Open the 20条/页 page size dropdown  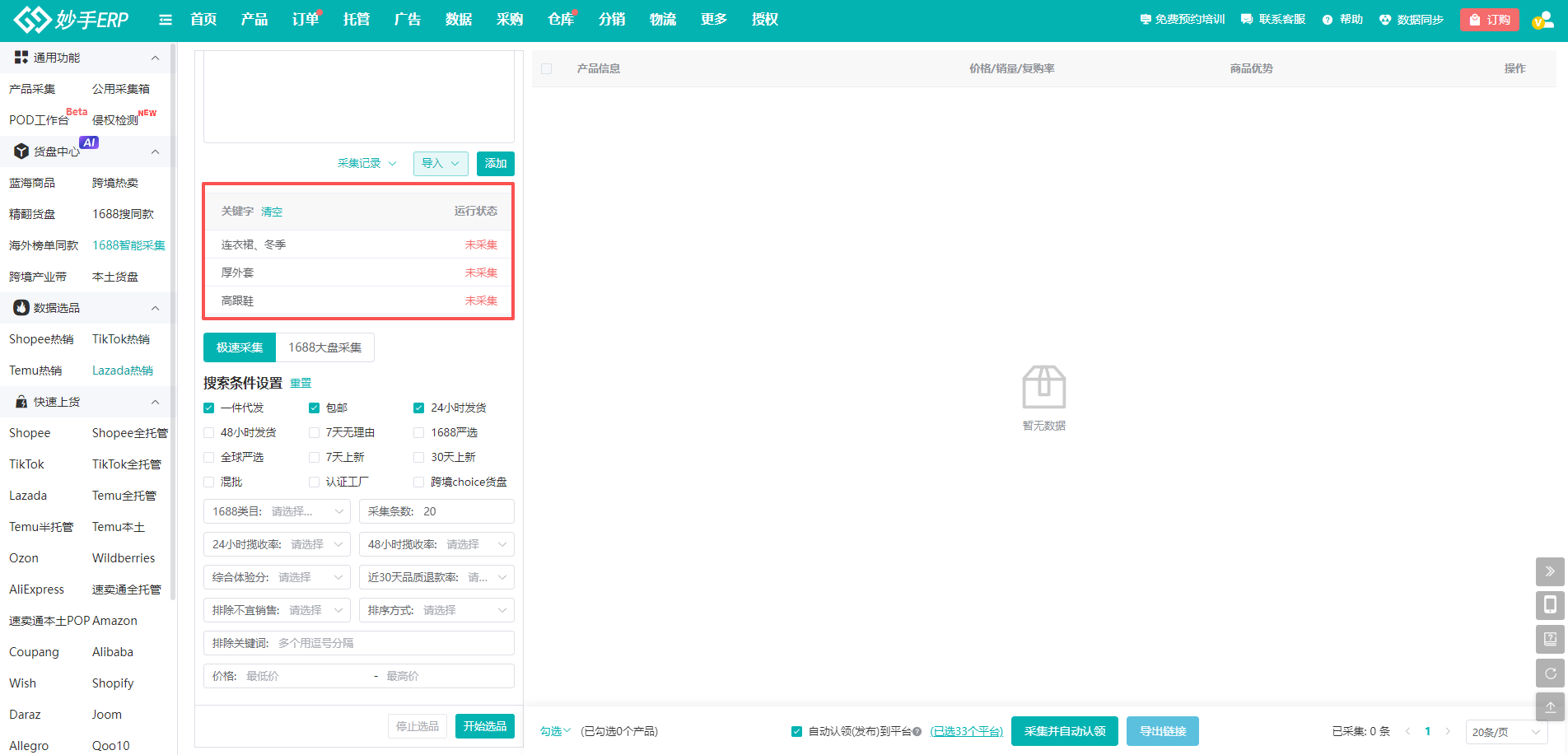[1505, 732]
